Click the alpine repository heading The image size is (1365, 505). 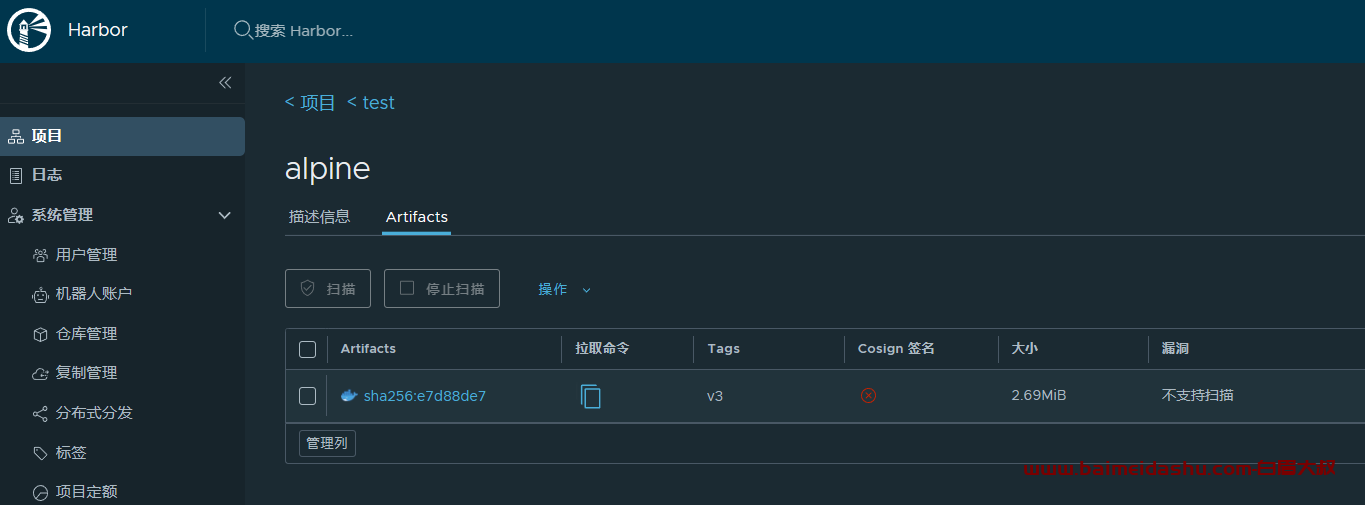coord(328,168)
